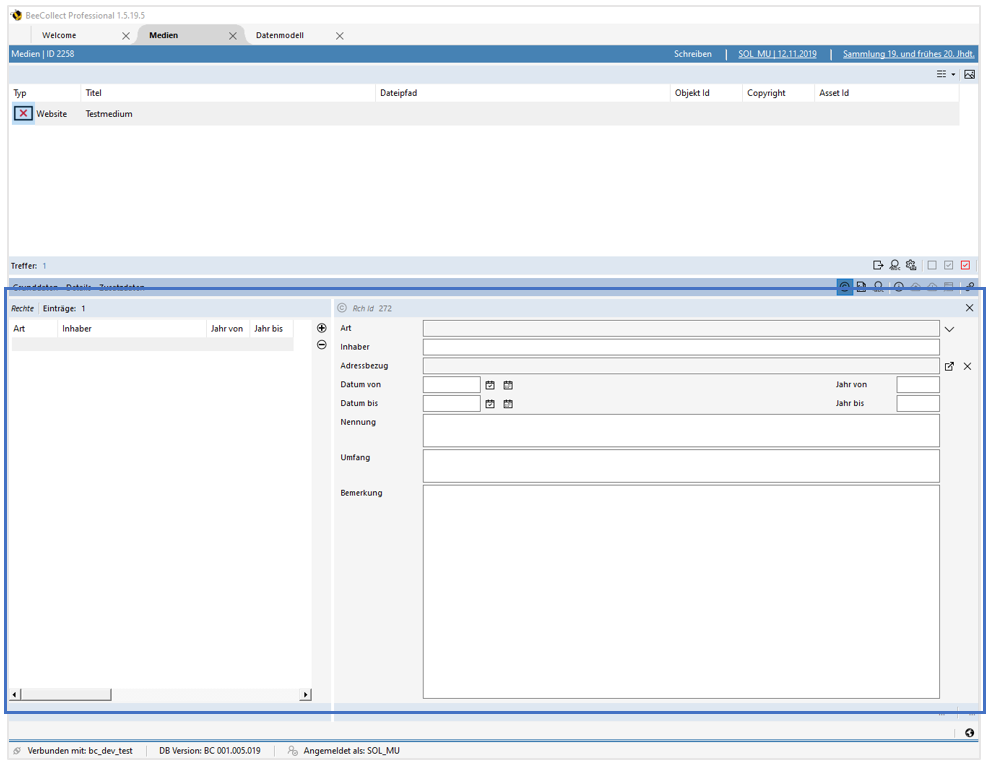Open second calendar icon beside Datum bis
The height and width of the screenshot is (765, 991).
(508, 404)
